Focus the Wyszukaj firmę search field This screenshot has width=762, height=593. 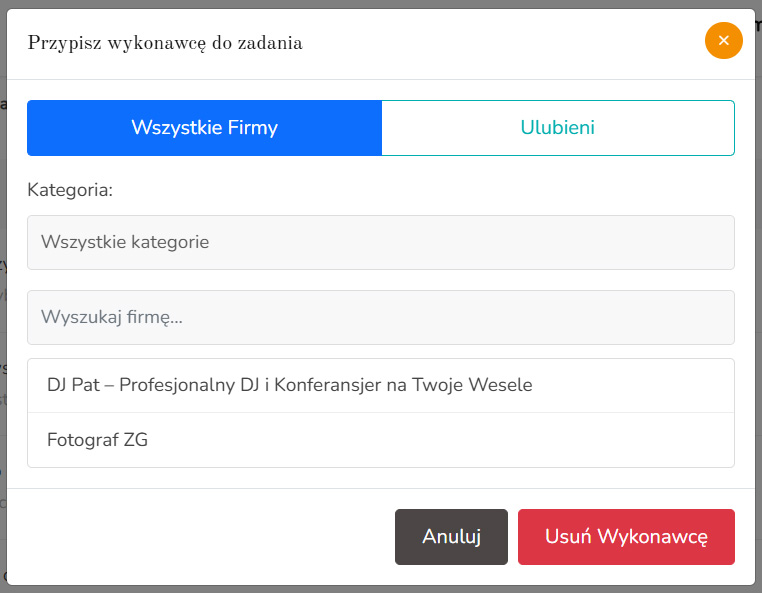(381, 317)
